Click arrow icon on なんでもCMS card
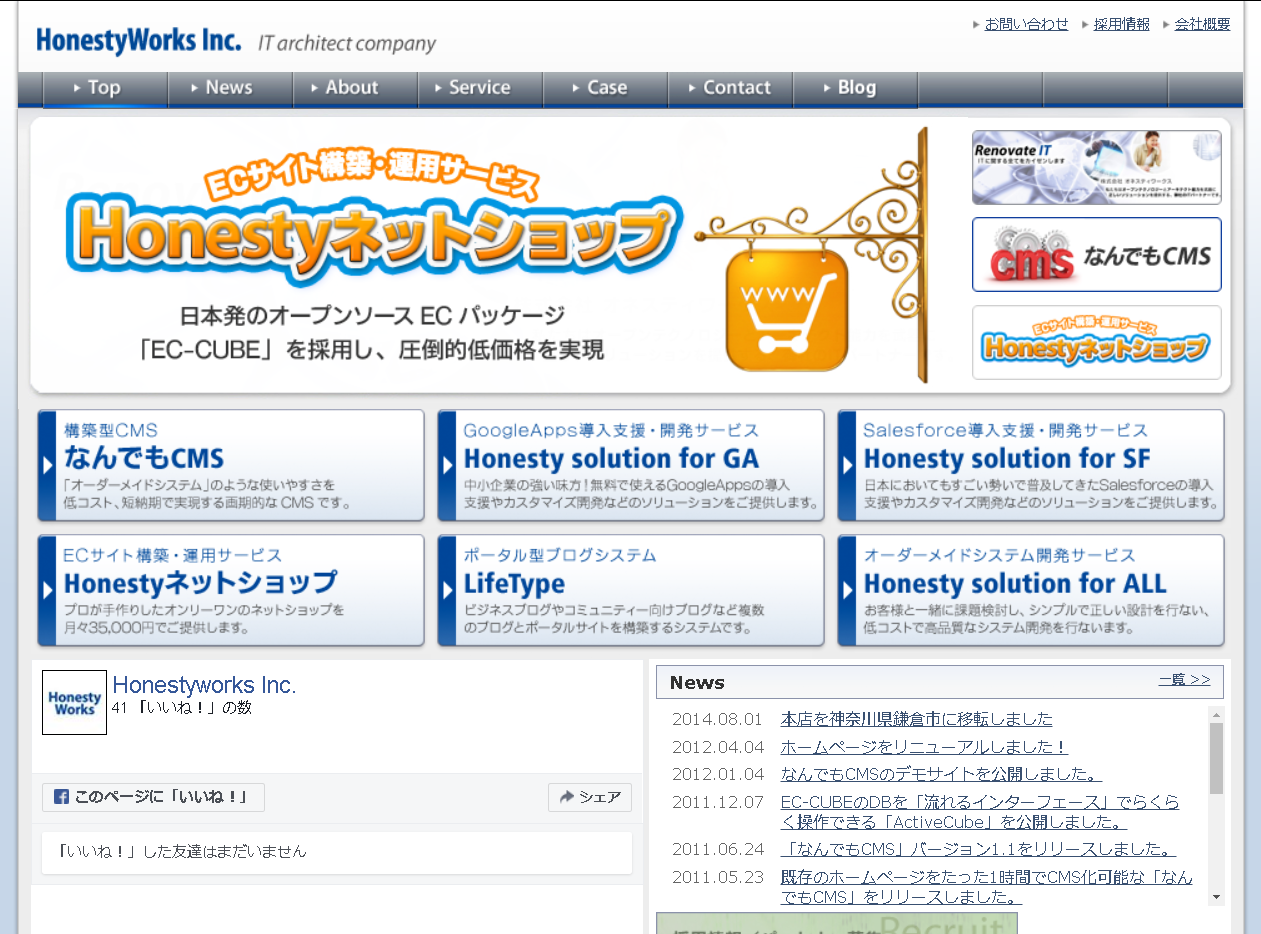This screenshot has height=934, width=1261. tap(48, 466)
